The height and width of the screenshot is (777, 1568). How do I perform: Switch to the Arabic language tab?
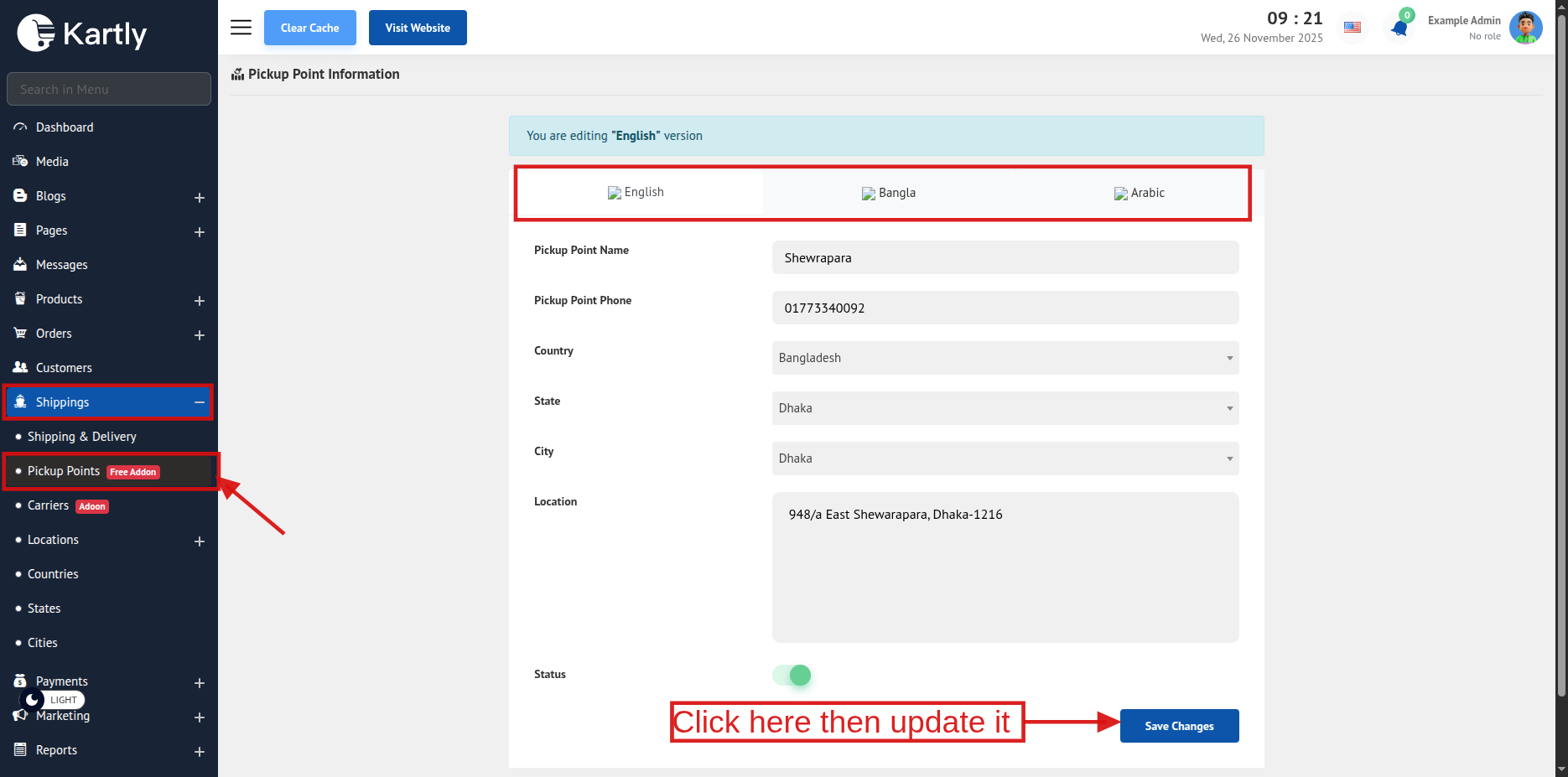[1140, 193]
